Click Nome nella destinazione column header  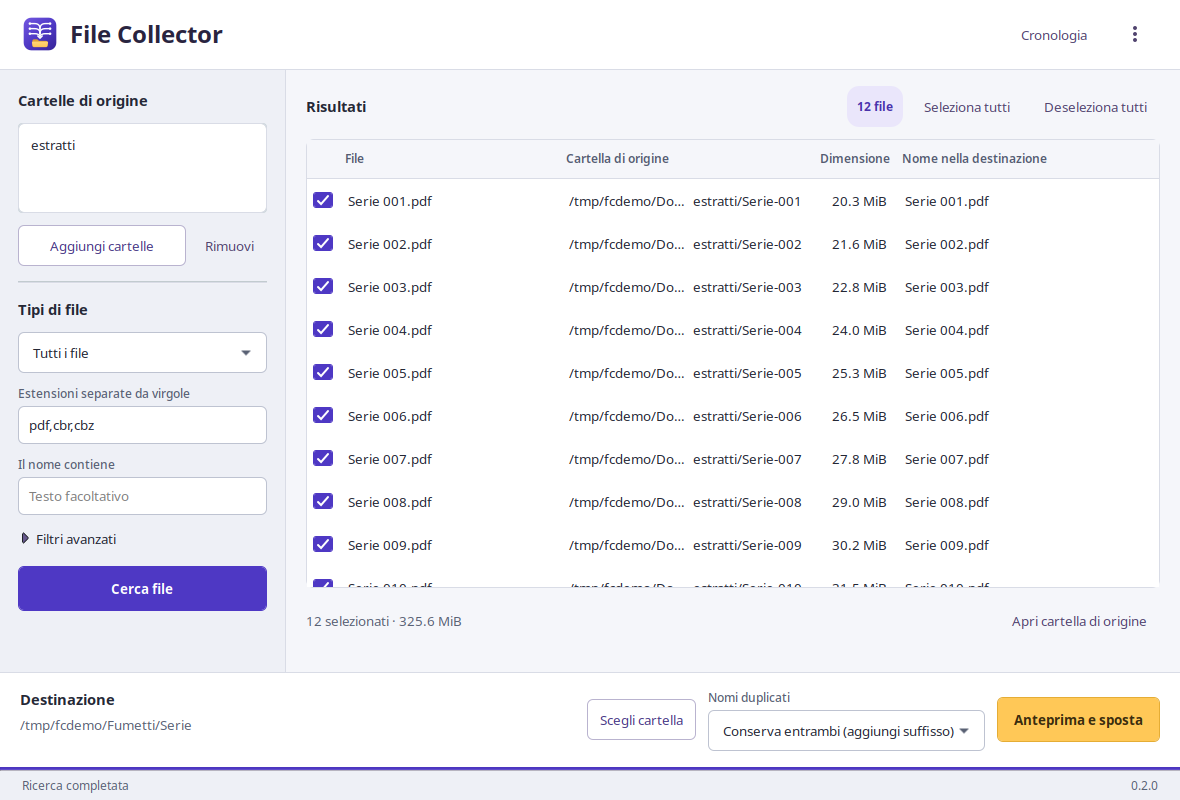tap(975, 159)
